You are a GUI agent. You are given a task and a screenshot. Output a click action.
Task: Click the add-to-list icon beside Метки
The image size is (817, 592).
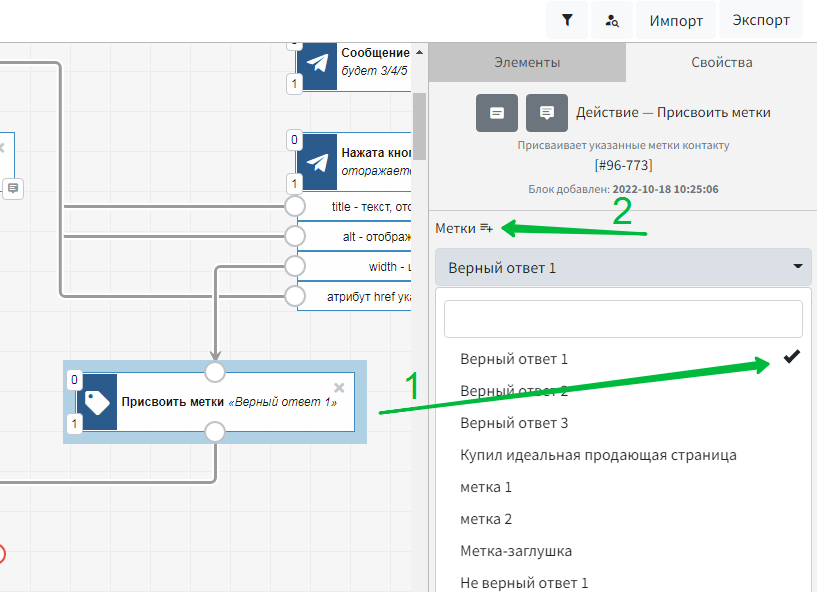[486, 228]
